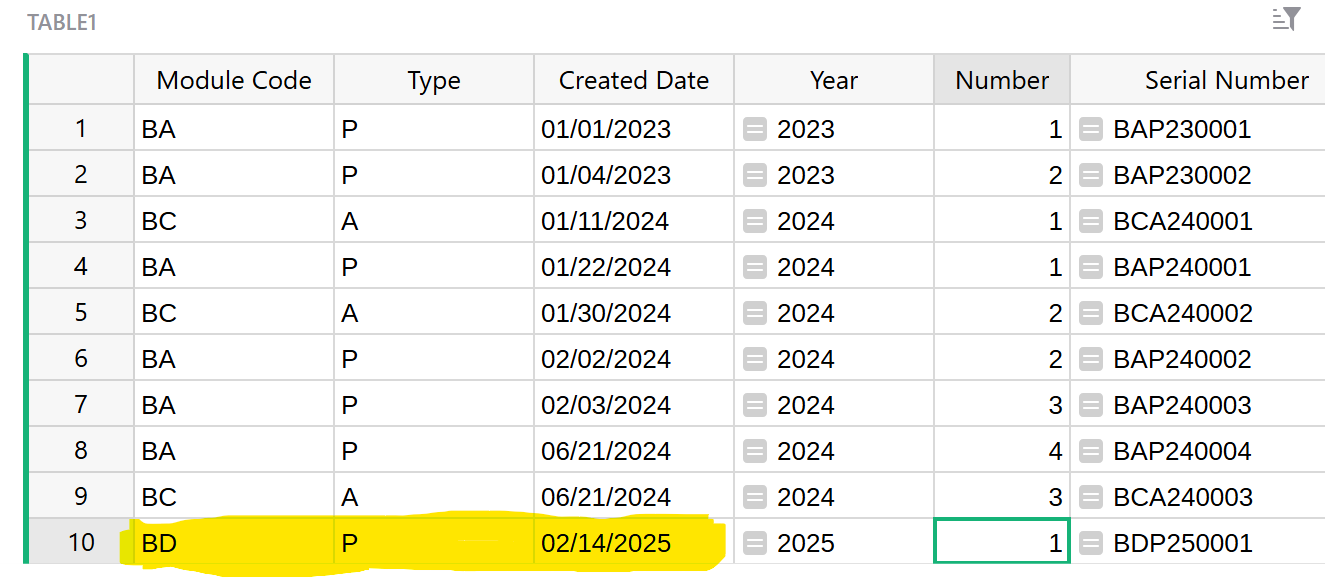Click the Number cell in row 7 containing 3

[x=1002, y=405]
